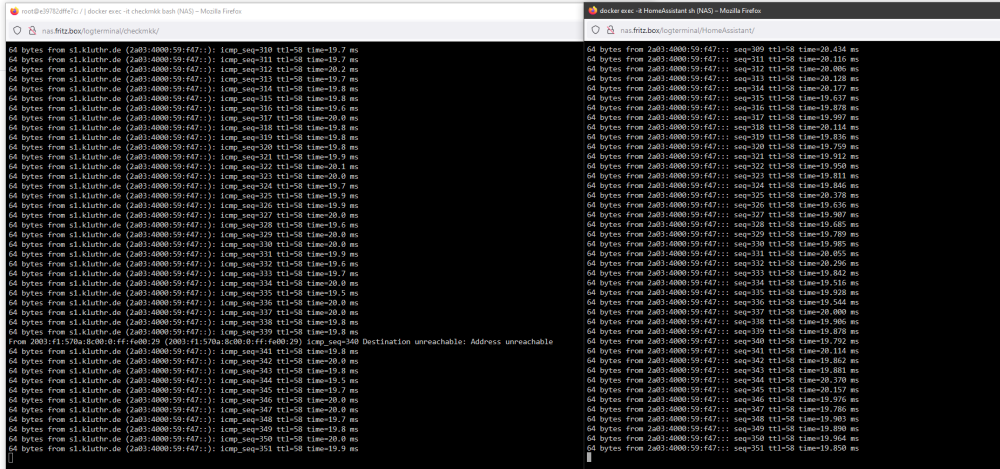
Task: Focus the nas.fritz.box/logterminal/checkmkk/ address field
Action: pos(101,31)
